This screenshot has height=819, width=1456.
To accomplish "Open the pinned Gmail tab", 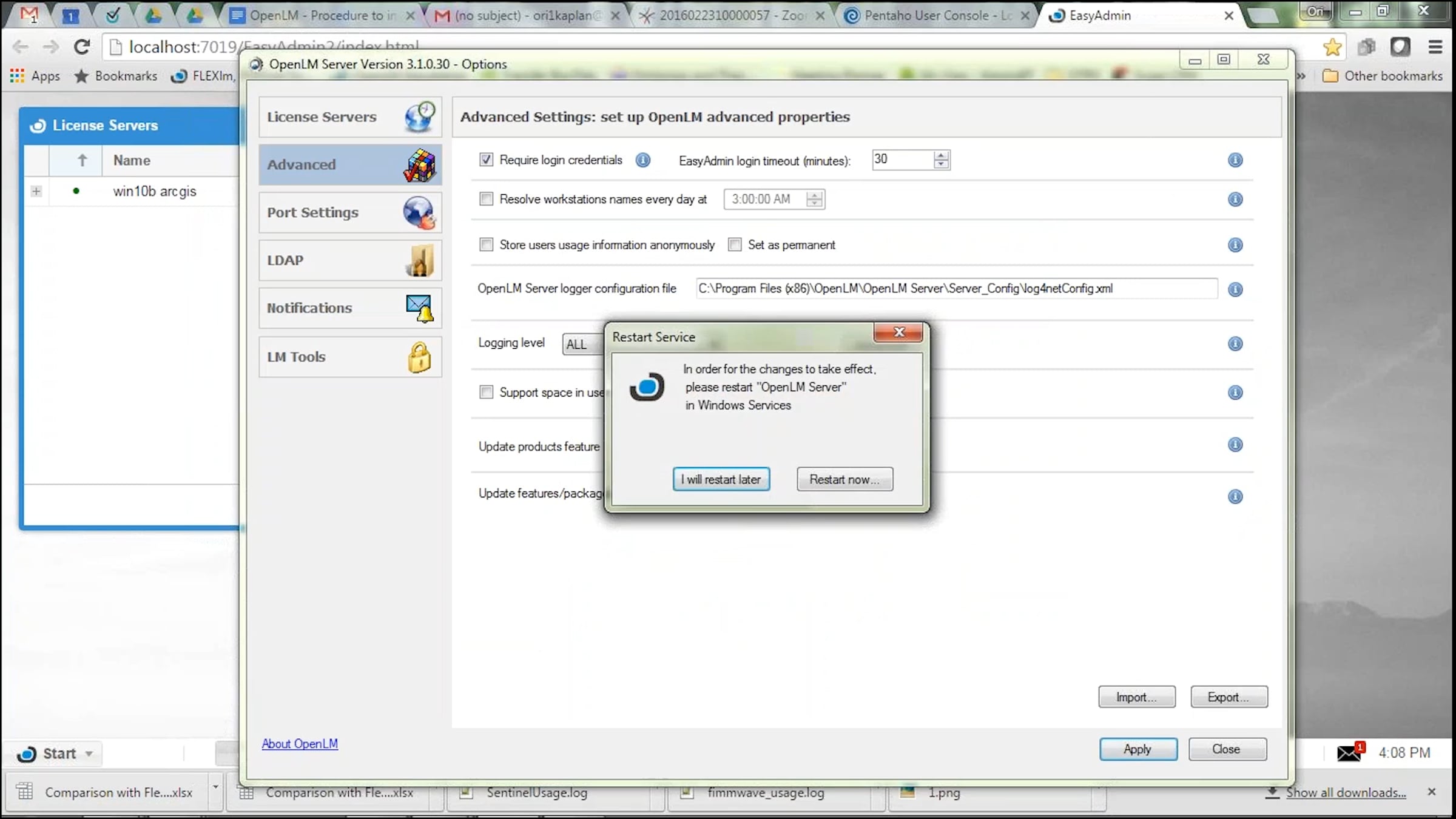I will pyautogui.click(x=29, y=15).
